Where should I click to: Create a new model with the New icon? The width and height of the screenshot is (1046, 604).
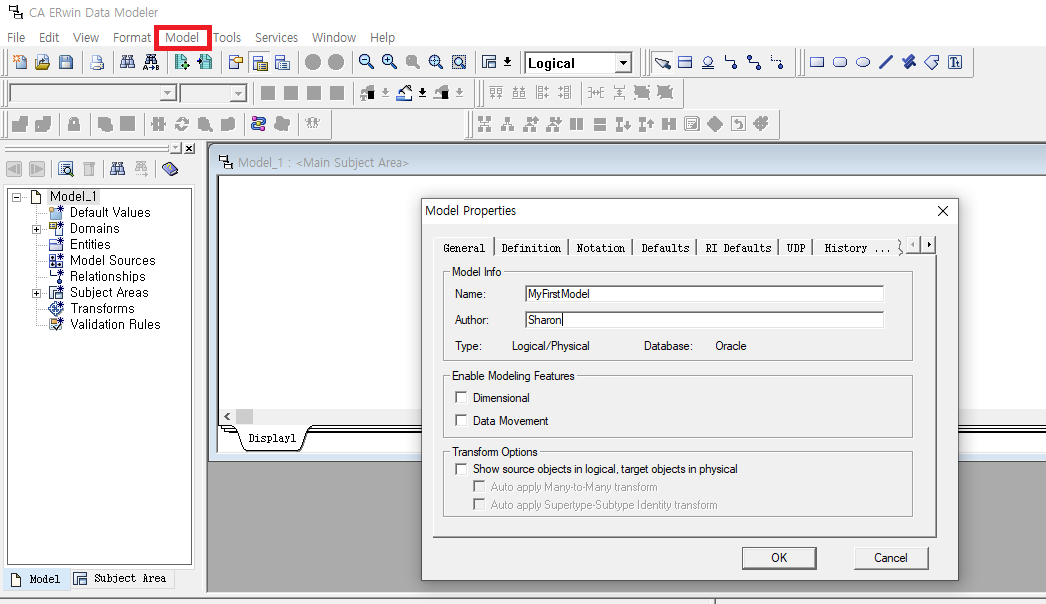[20, 63]
